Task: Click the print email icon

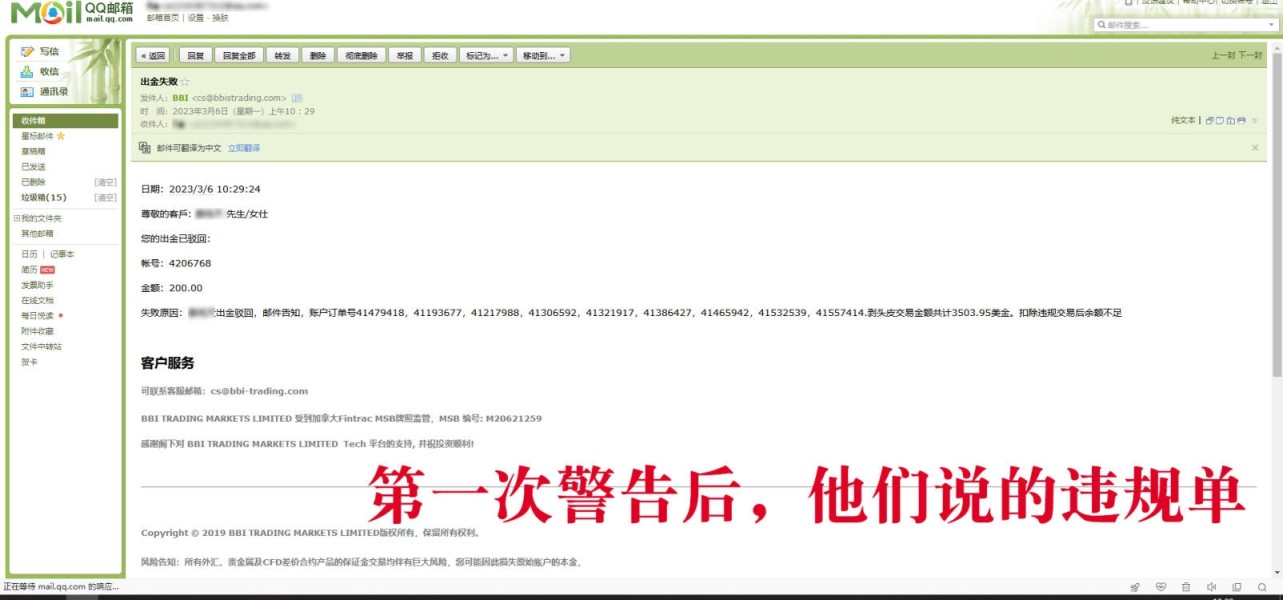Action: point(1241,120)
